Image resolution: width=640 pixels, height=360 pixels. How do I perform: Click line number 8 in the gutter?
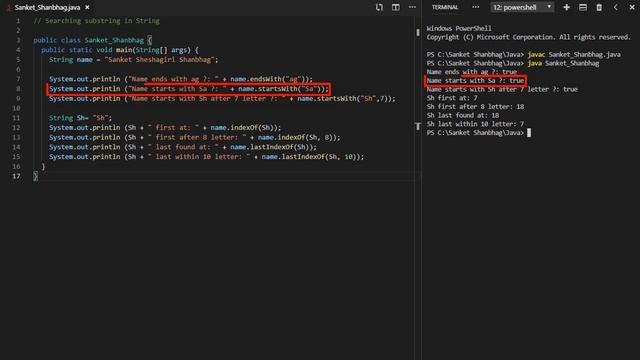point(18,89)
